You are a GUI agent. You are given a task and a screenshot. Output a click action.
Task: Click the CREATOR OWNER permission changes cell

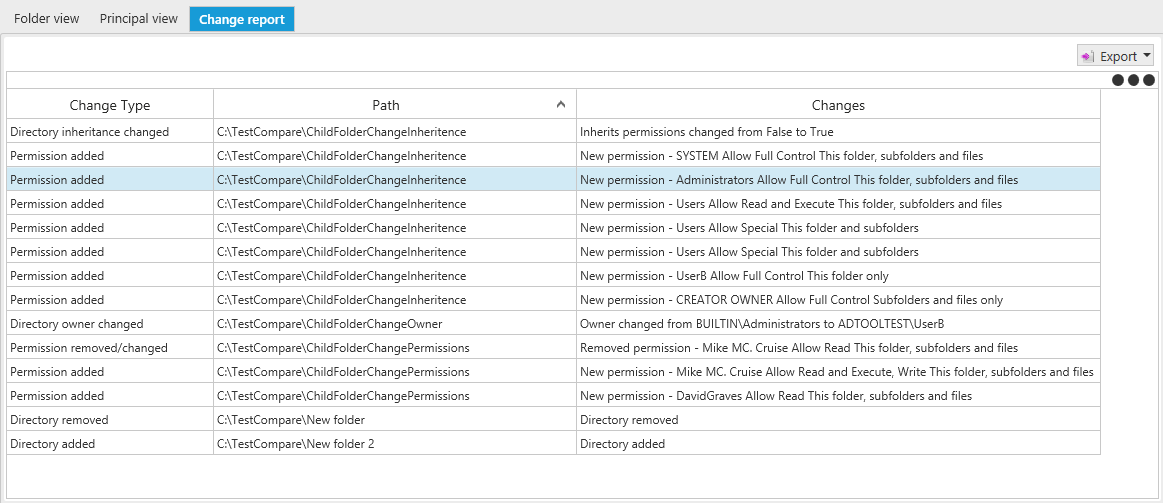[x=838, y=300]
